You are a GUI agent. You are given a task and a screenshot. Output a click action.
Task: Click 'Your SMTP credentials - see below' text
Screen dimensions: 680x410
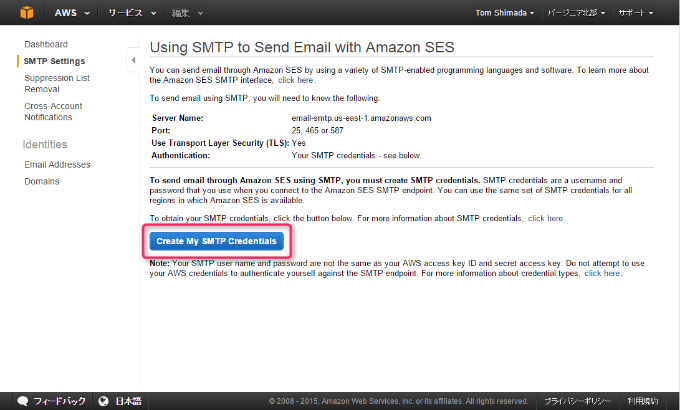(356, 155)
